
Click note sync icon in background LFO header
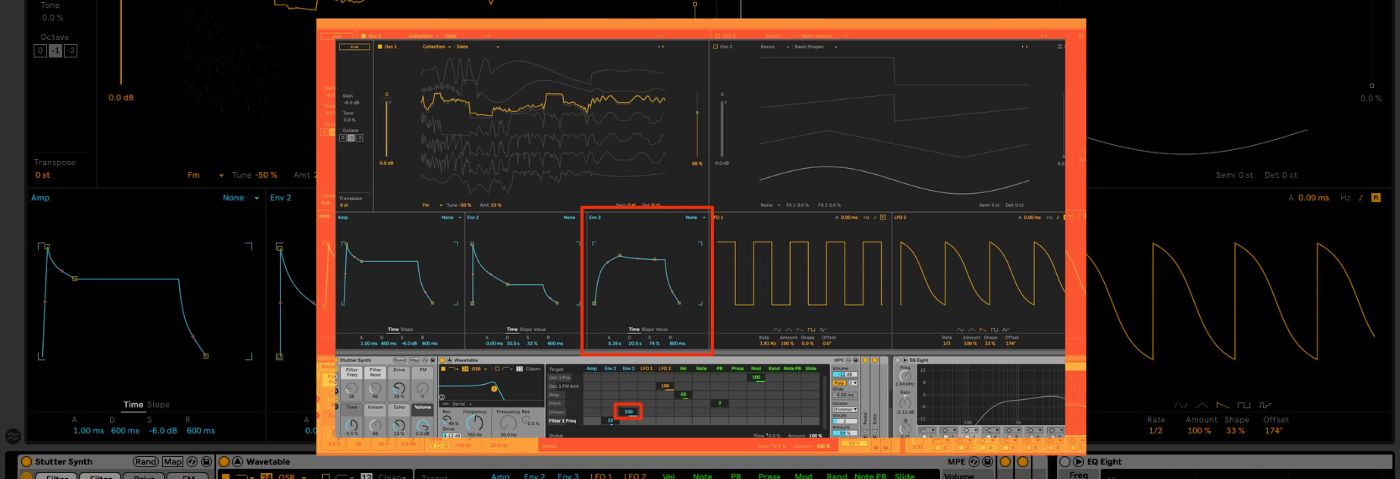[1362, 198]
